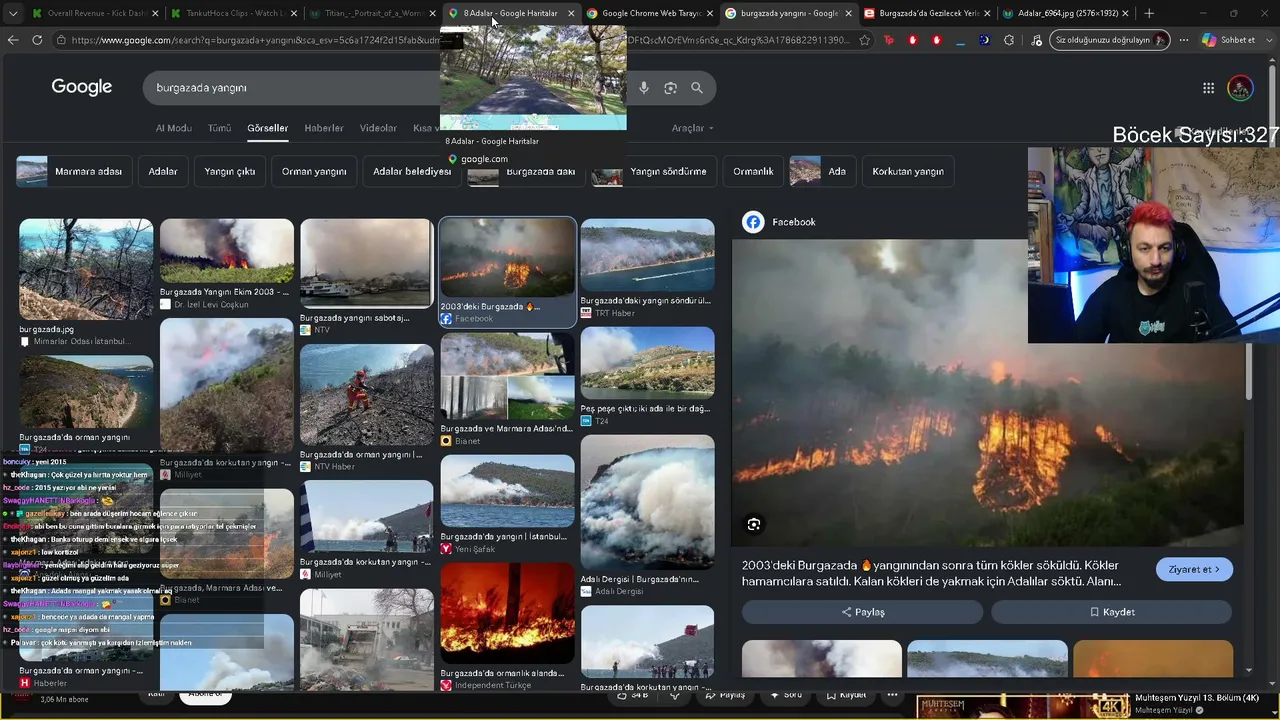Open a new browser tab with plus icon
This screenshot has height=720, width=1280.
pos(1149,13)
